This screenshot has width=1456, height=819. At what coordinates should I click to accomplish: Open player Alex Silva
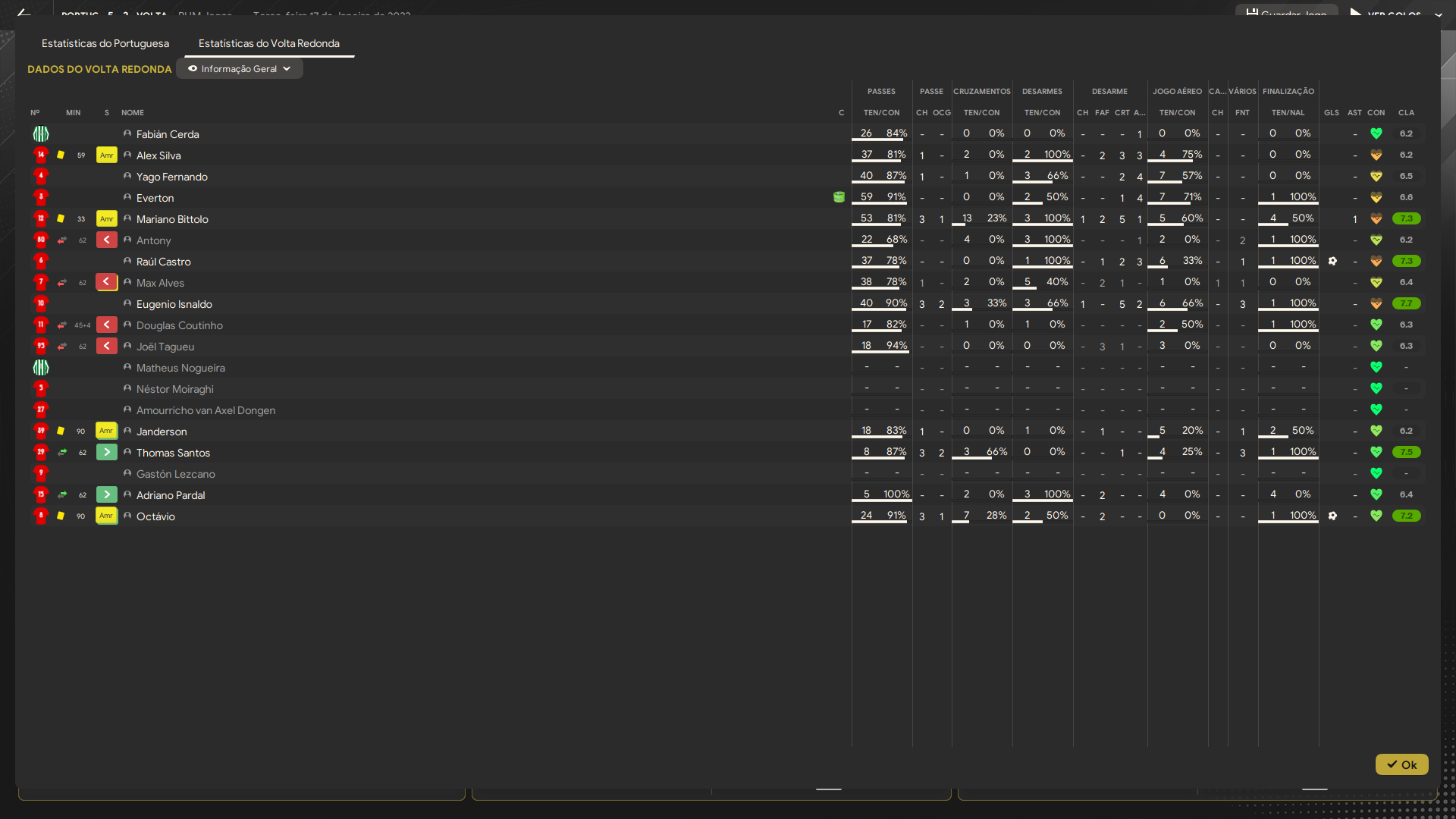click(x=158, y=155)
